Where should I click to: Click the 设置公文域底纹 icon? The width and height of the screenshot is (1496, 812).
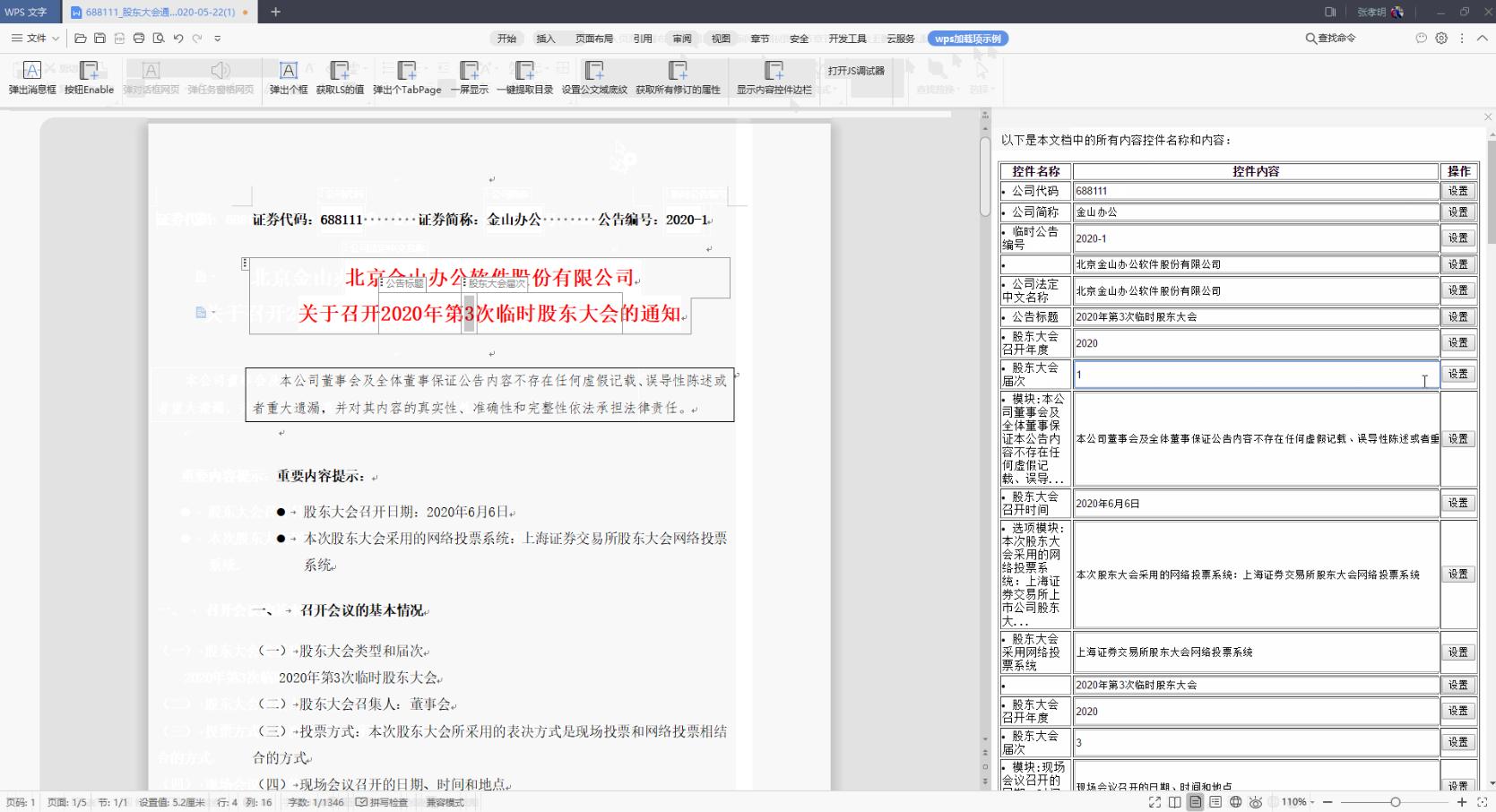pos(594,76)
